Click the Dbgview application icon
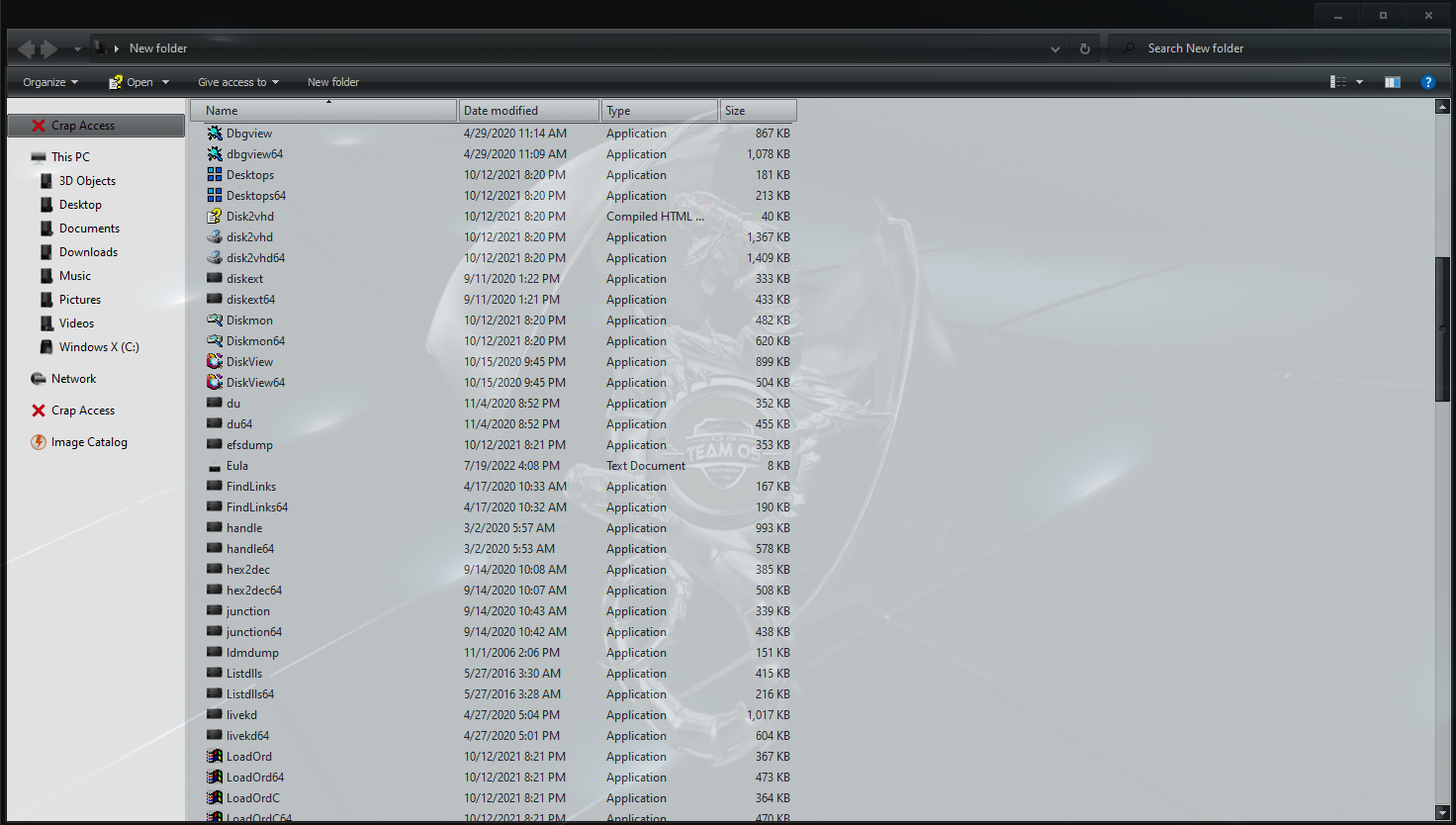 coord(215,133)
